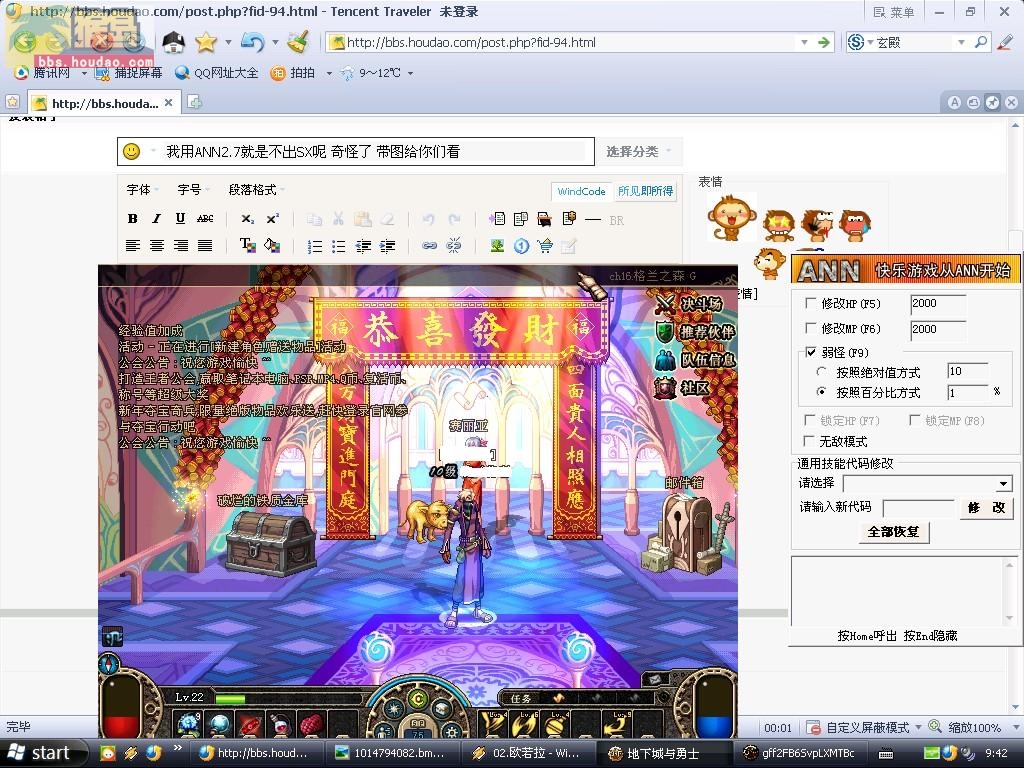Align text right in editor
This screenshot has width=1024, height=768.
coord(181,246)
